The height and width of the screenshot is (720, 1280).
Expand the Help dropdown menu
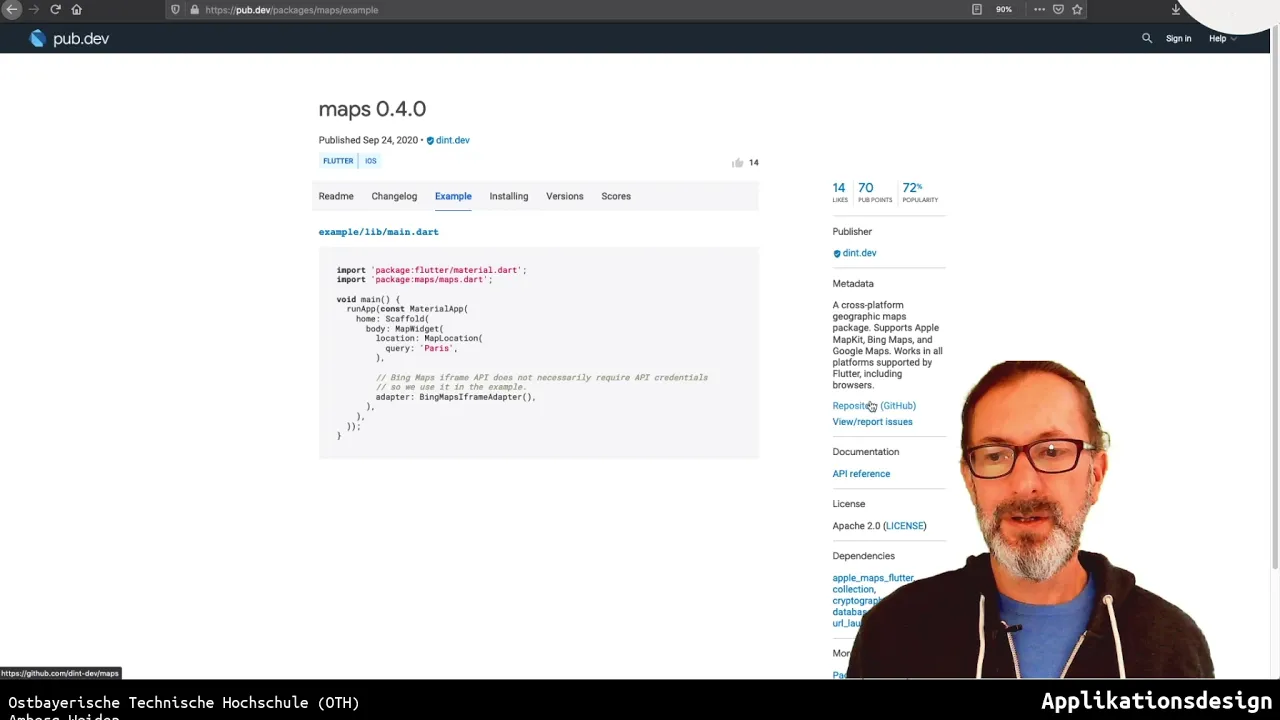click(x=1222, y=38)
